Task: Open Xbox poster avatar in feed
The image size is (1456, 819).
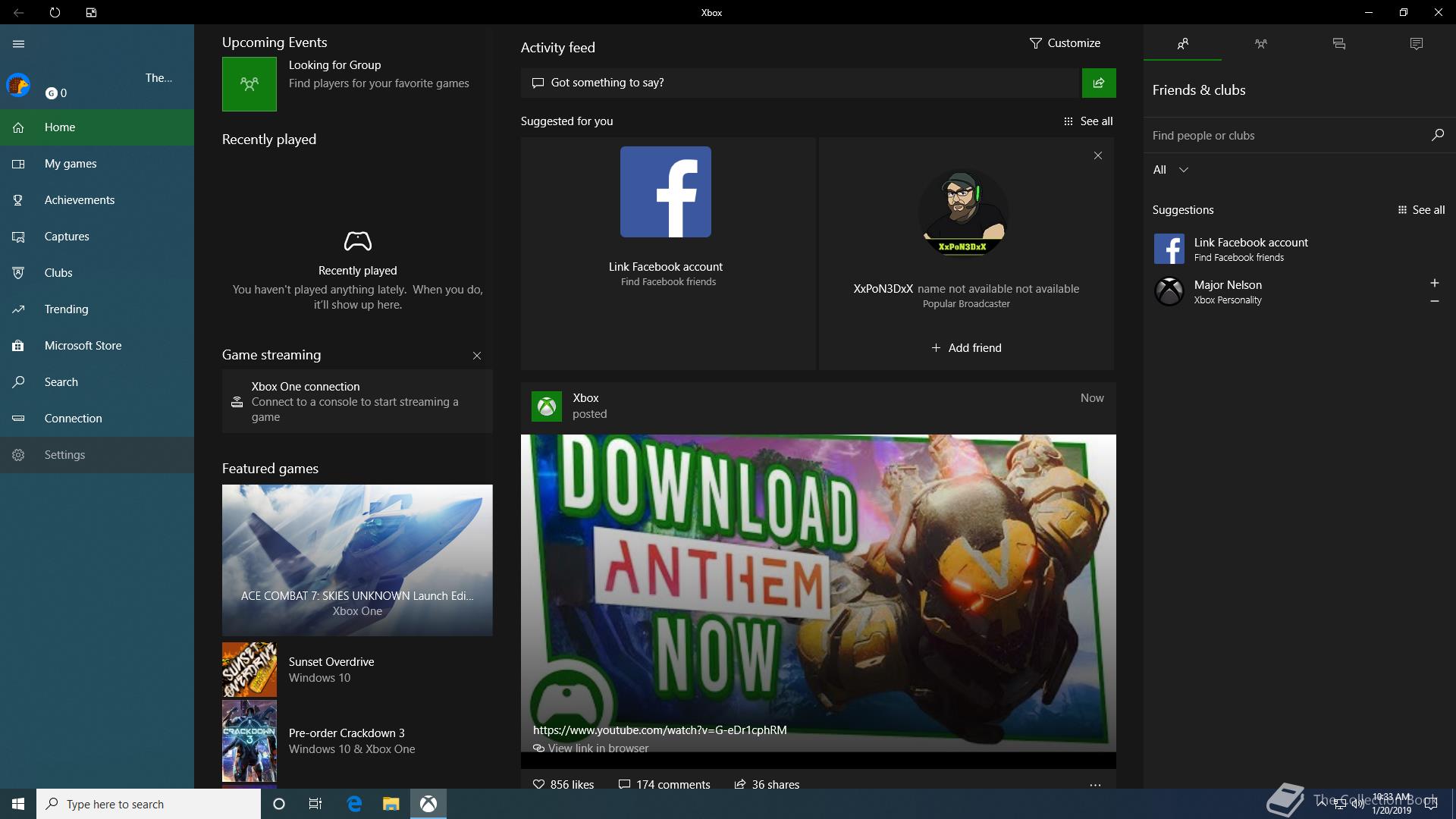Action: click(x=547, y=406)
